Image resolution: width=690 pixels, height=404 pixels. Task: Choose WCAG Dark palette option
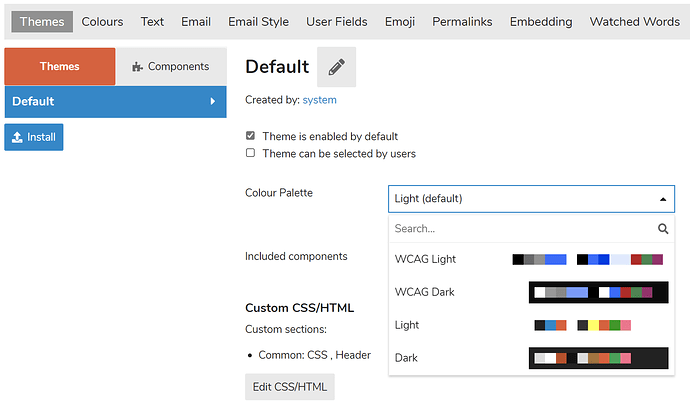pos(531,292)
